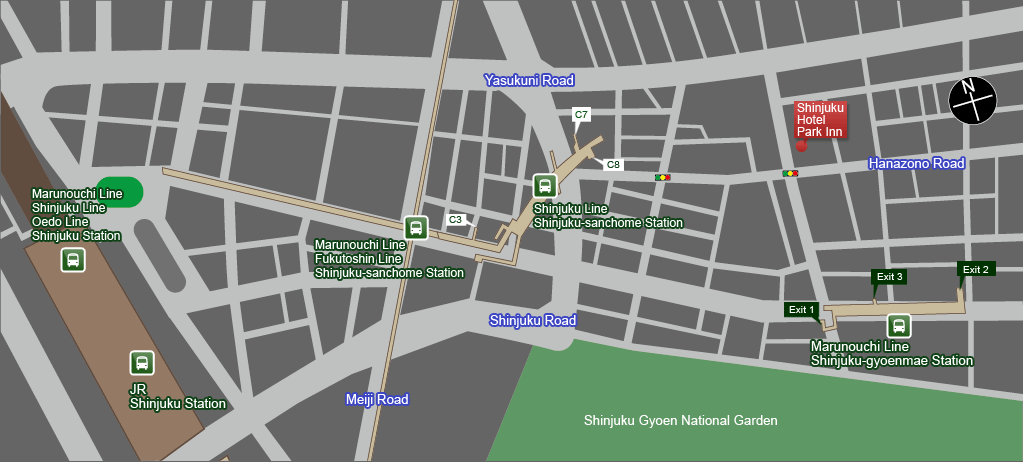
Task: Click the Exit 2 label
Action: tap(975, 269)
